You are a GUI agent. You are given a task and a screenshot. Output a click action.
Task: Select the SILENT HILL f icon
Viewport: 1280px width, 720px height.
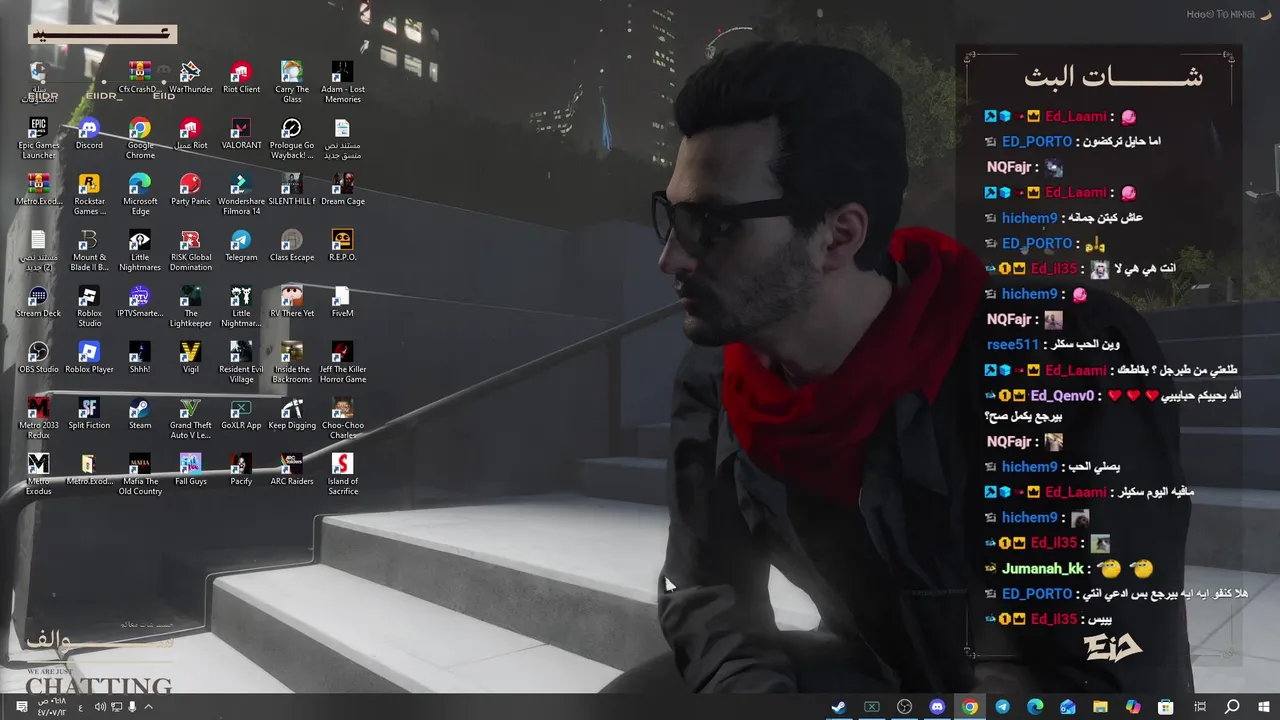point(292,190)
